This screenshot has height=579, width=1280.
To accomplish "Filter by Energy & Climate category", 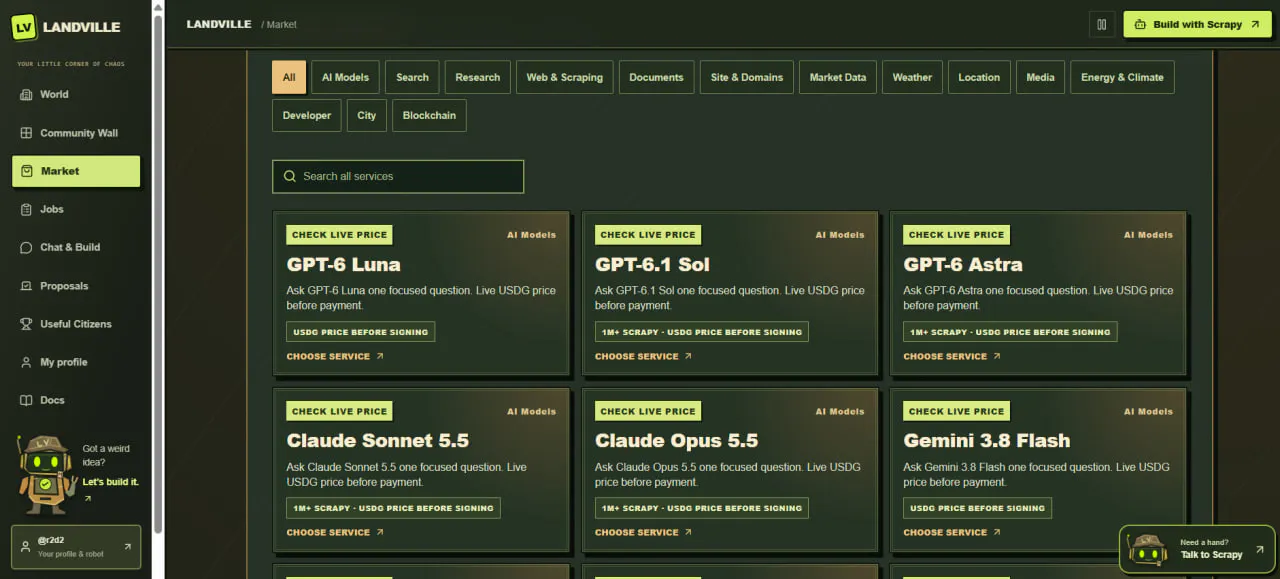I will point(1122,77).
